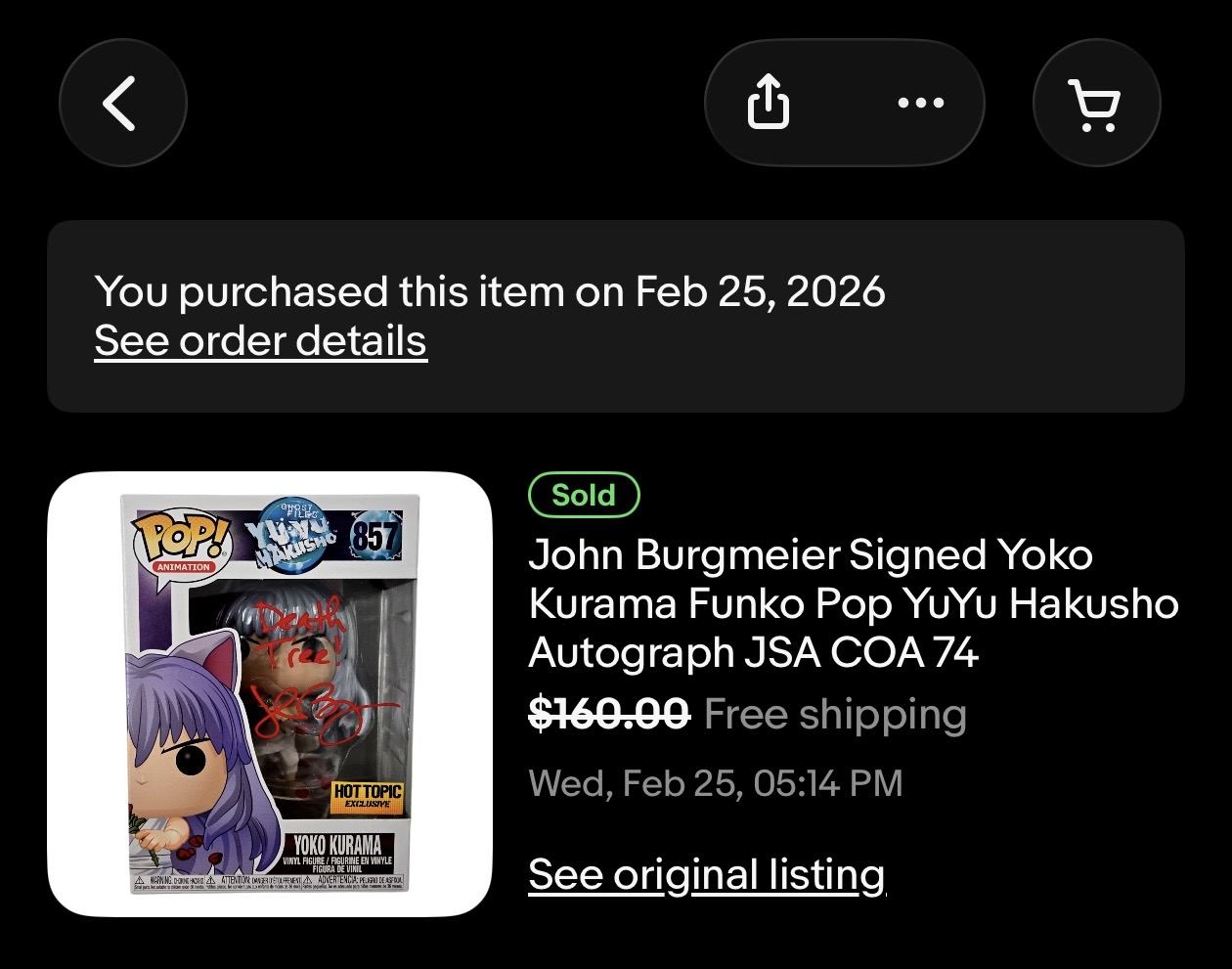
Task: Tap the 857 box number in photo
Action: (x=375, y=536)
